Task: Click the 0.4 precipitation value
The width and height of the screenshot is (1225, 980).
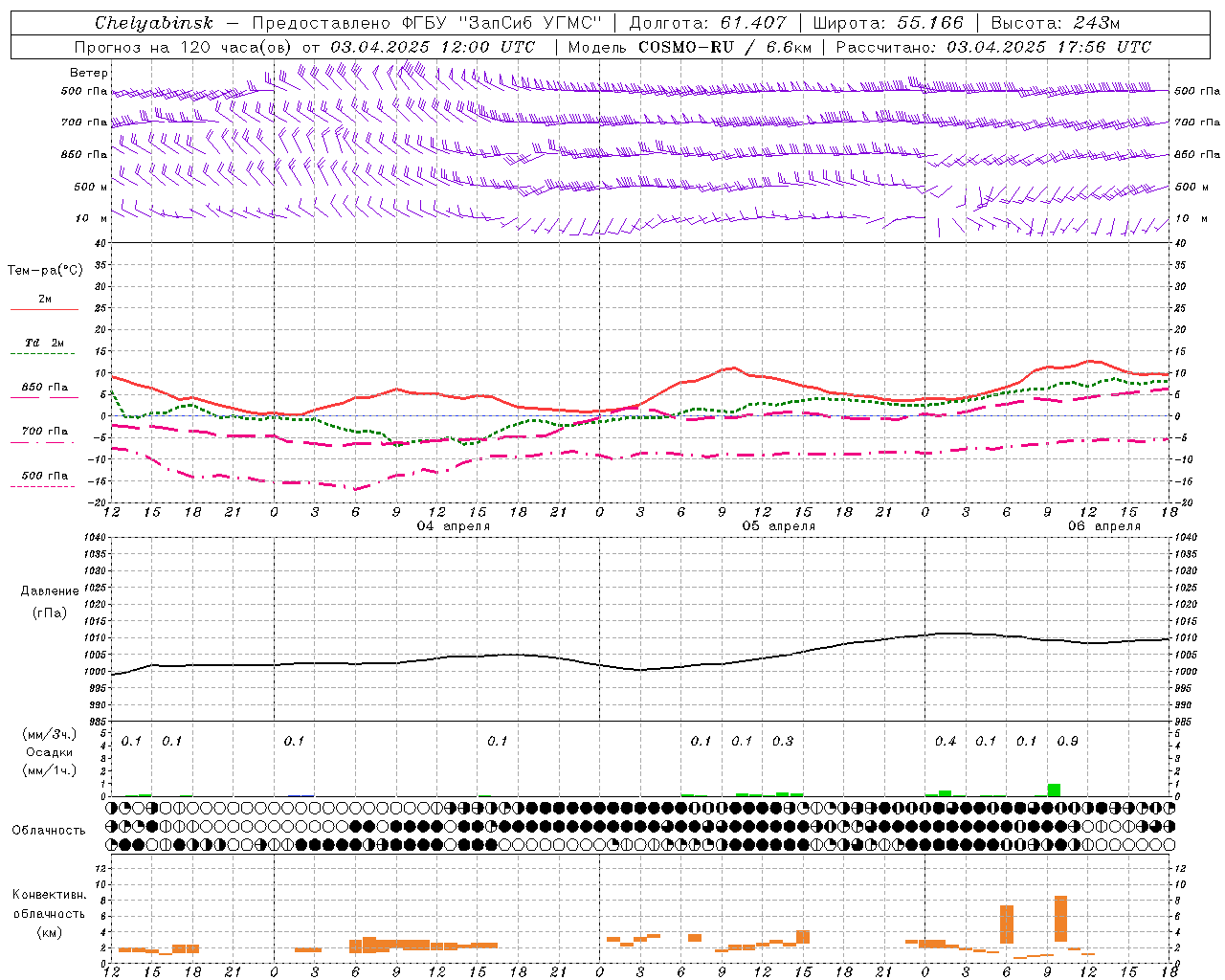Action: pyautogui.click(x=946, y=742)
